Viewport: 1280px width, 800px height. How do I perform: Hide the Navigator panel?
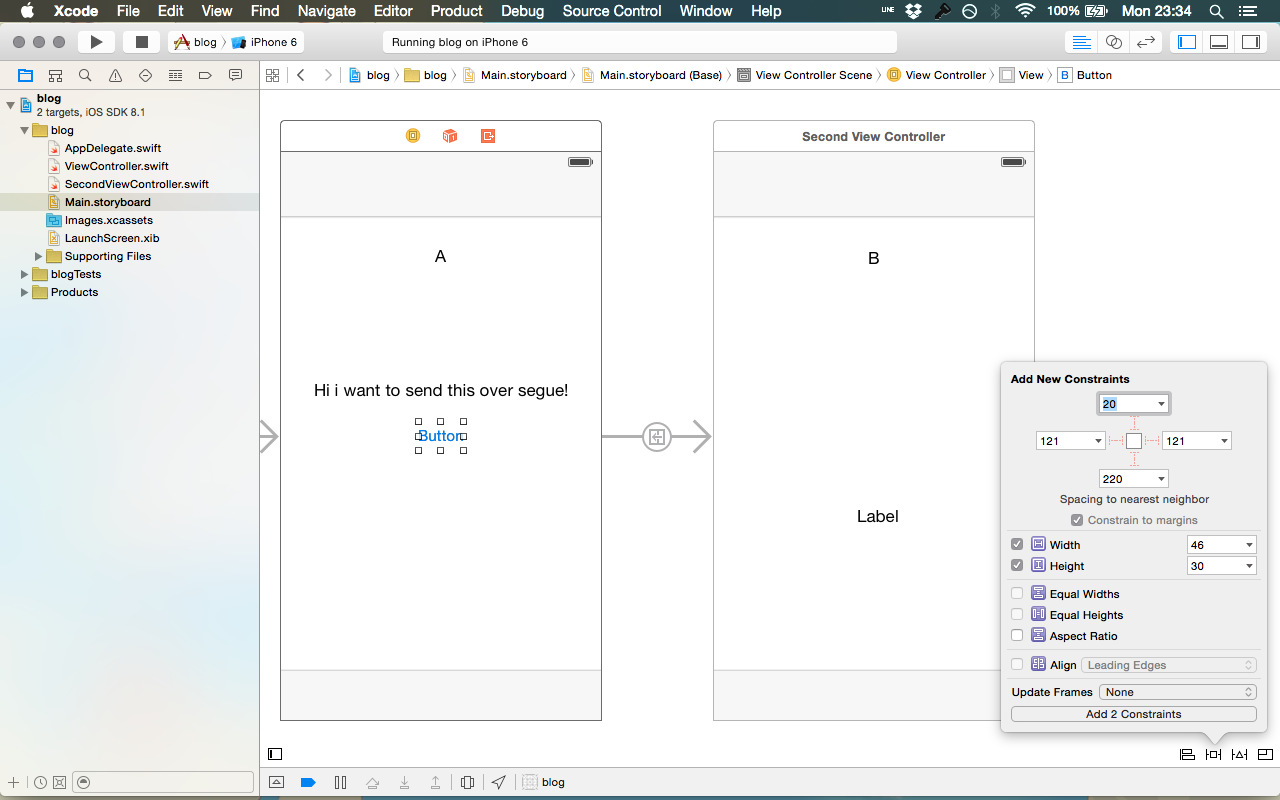pos(1186,42)
